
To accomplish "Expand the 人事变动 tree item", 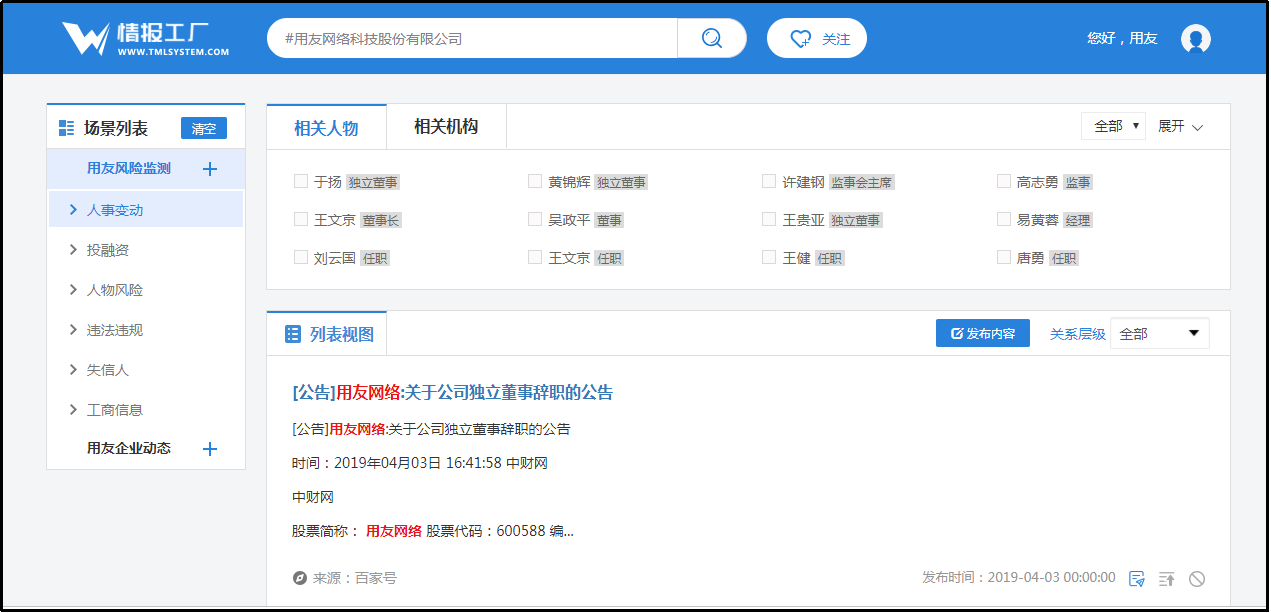I will (73, 210).
